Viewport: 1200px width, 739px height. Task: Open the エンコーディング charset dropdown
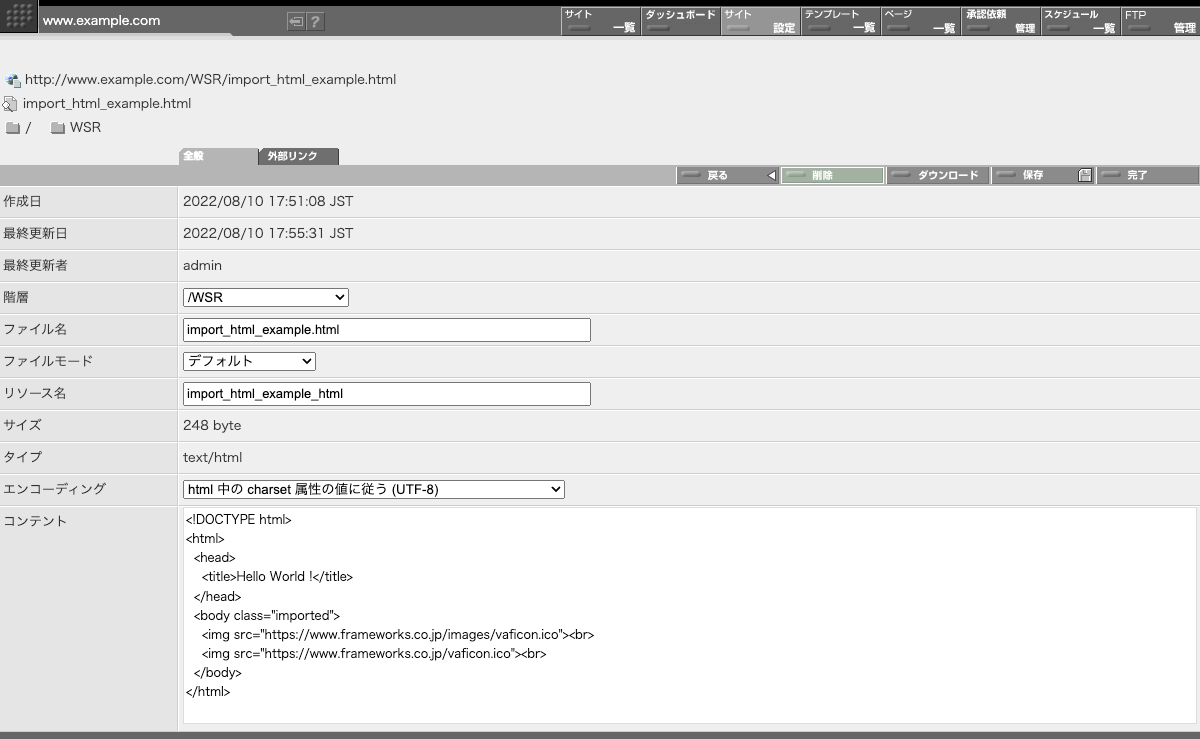(x=374, y=489)
